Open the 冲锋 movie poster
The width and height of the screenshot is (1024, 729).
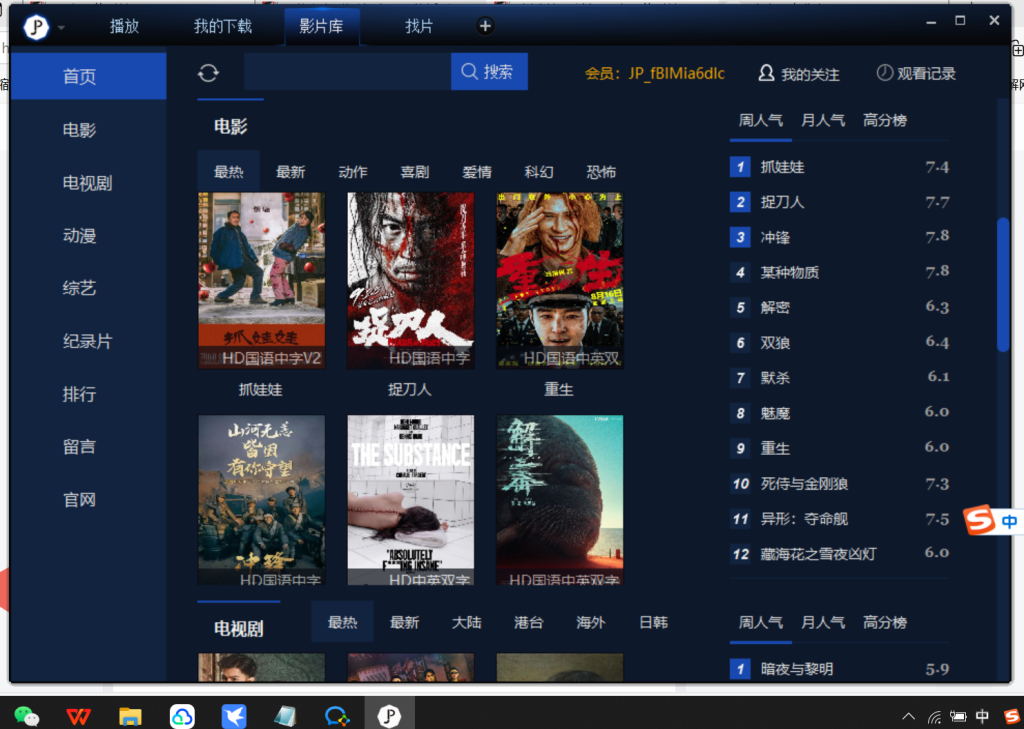coord(261,500)
